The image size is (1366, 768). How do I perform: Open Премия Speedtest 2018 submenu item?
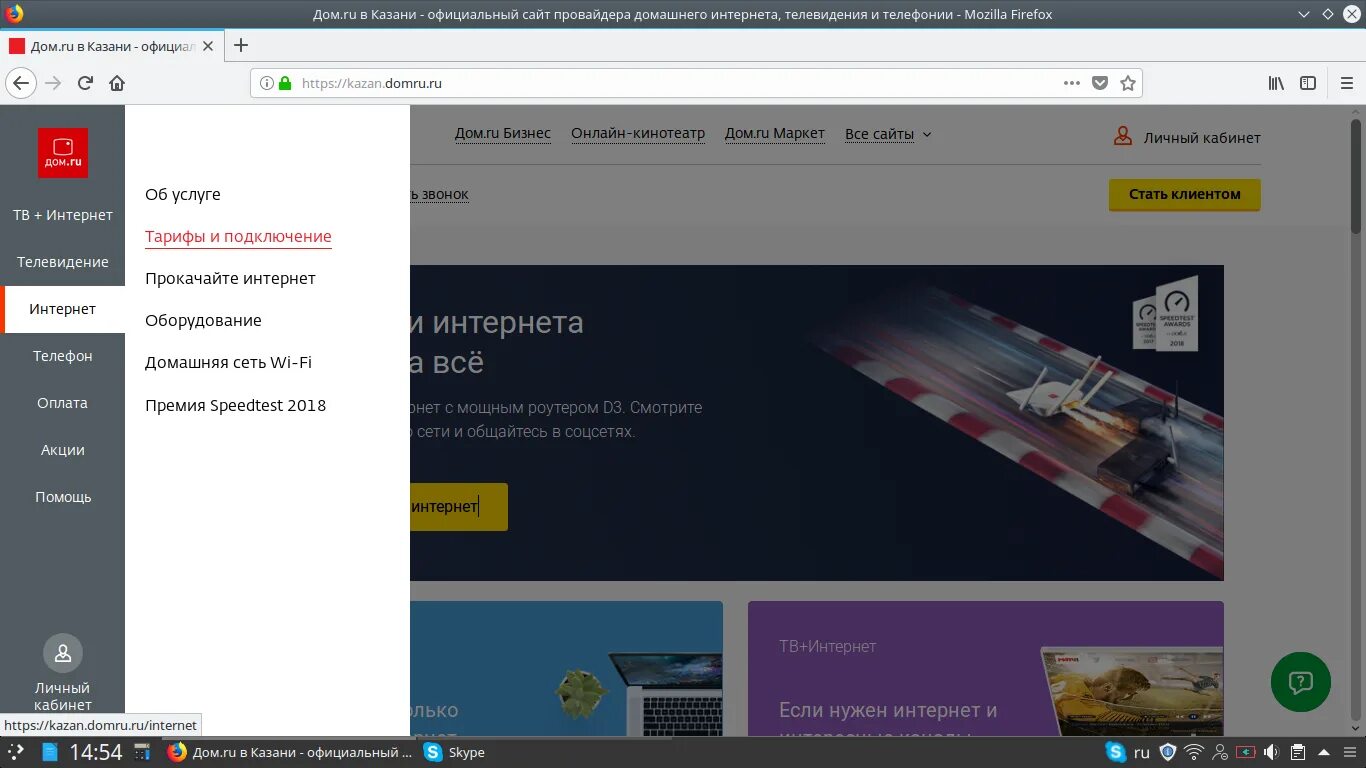pos(235,405)
